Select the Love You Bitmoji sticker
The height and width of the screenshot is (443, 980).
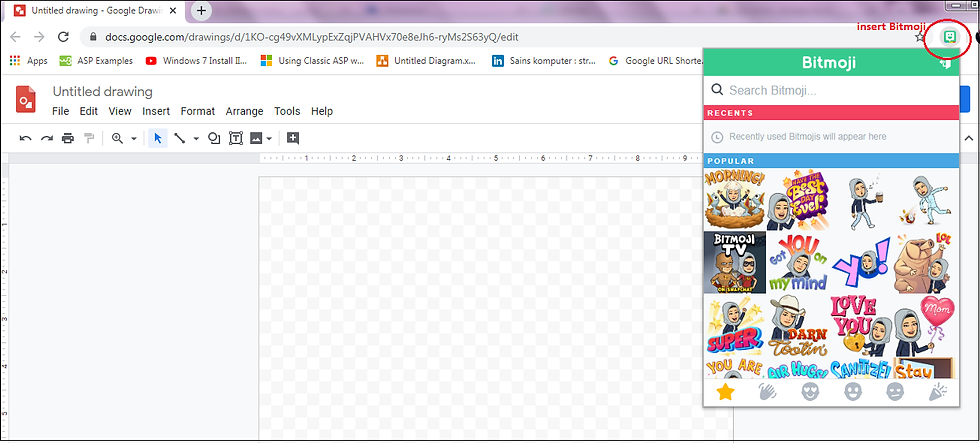[x=861, y=326]
